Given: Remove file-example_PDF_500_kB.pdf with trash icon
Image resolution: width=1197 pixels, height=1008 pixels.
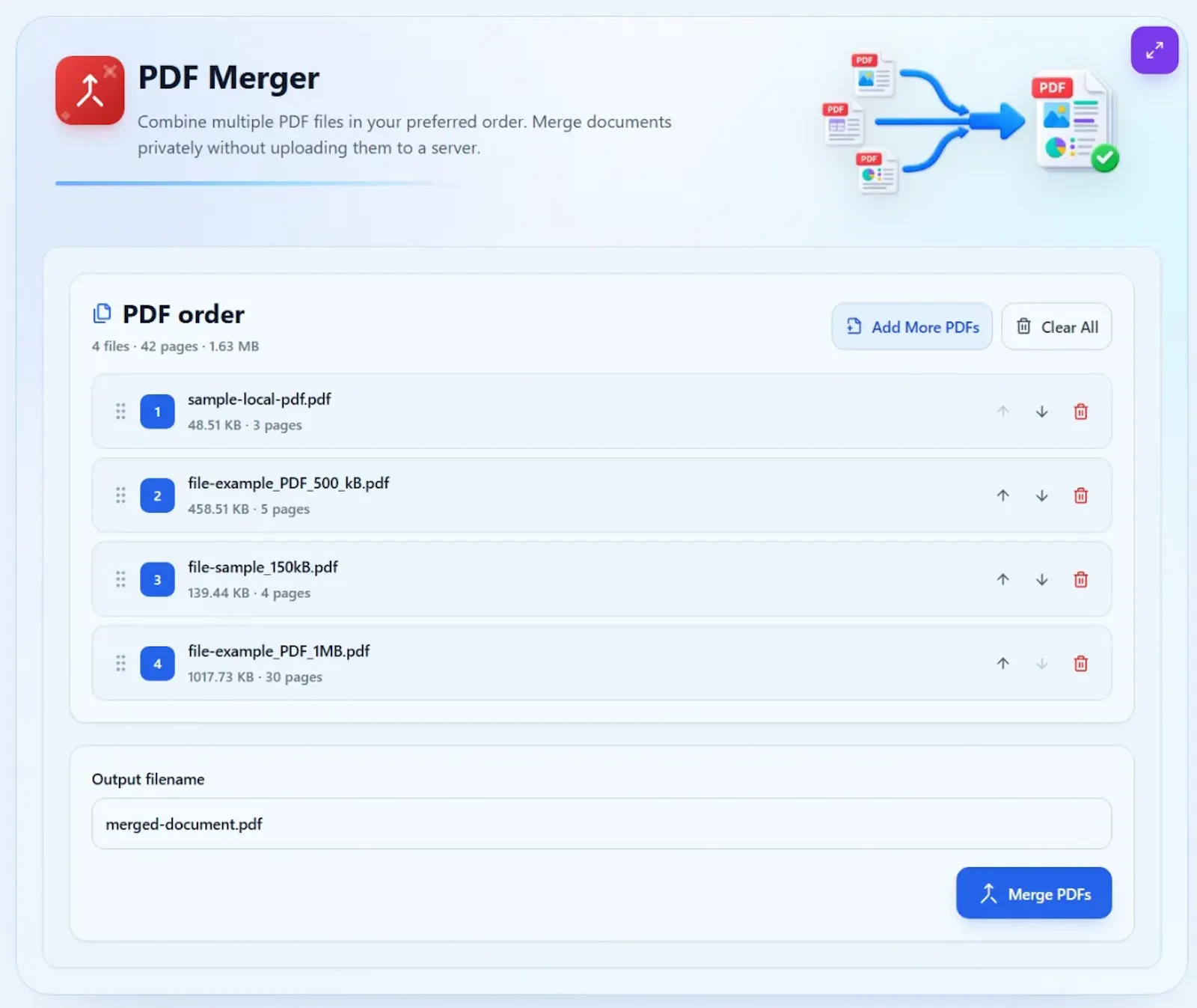Looking at the screenshot, I should pos(1080,495).
